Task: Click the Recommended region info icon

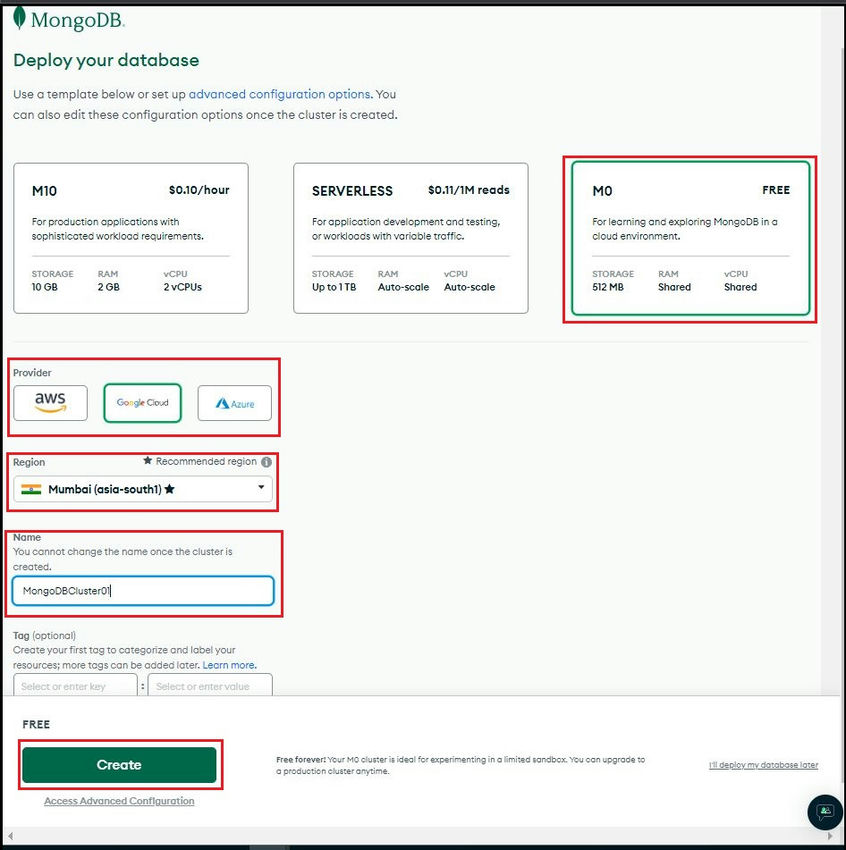Action: (266, 461)
